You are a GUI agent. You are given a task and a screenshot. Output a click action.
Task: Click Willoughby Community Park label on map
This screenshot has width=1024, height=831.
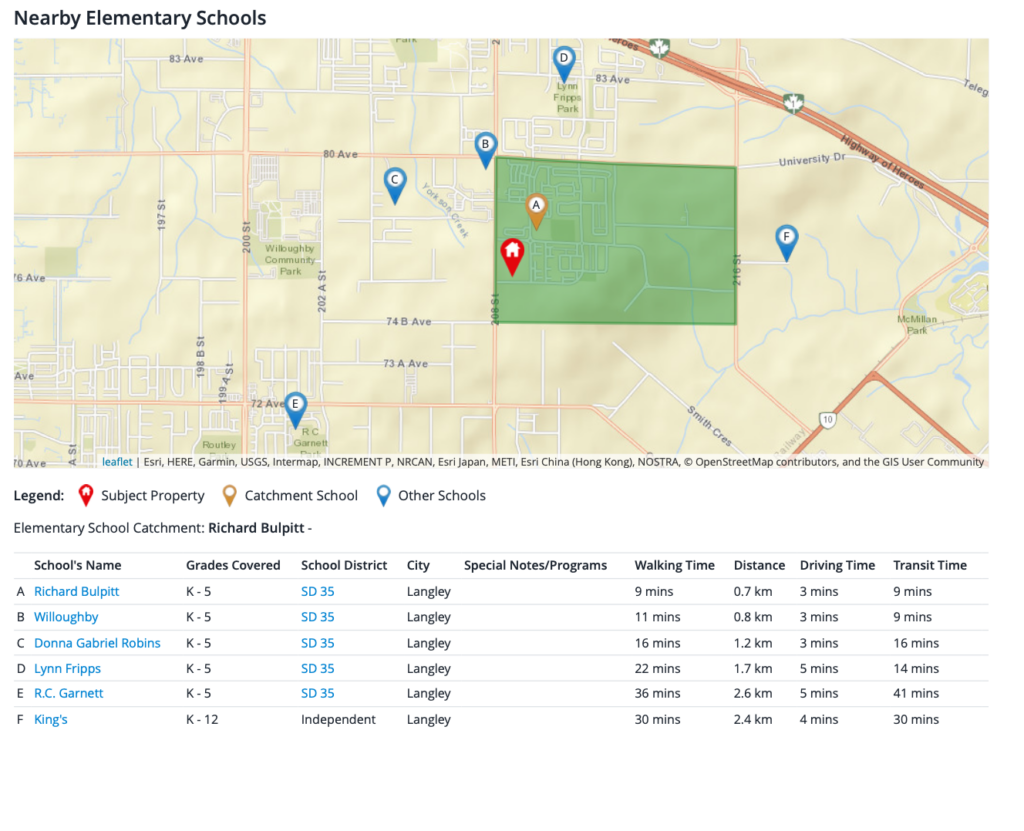pyautogui.click(x=290, y=260)
